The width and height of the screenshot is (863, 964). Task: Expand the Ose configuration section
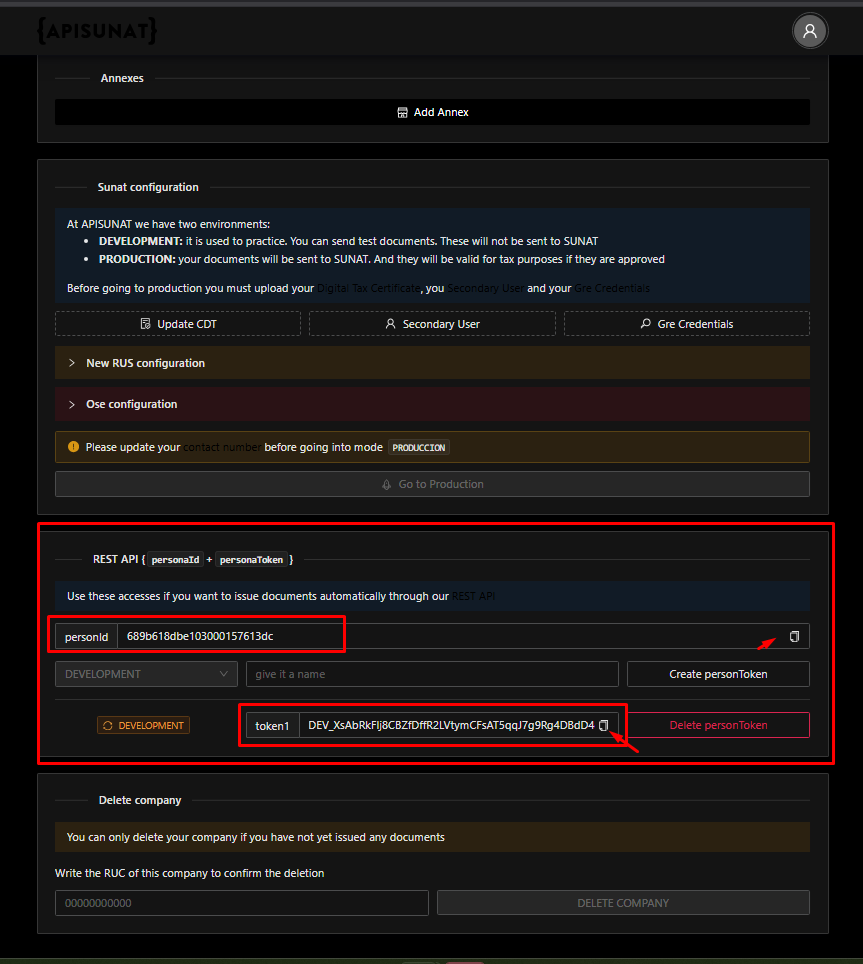432,404
